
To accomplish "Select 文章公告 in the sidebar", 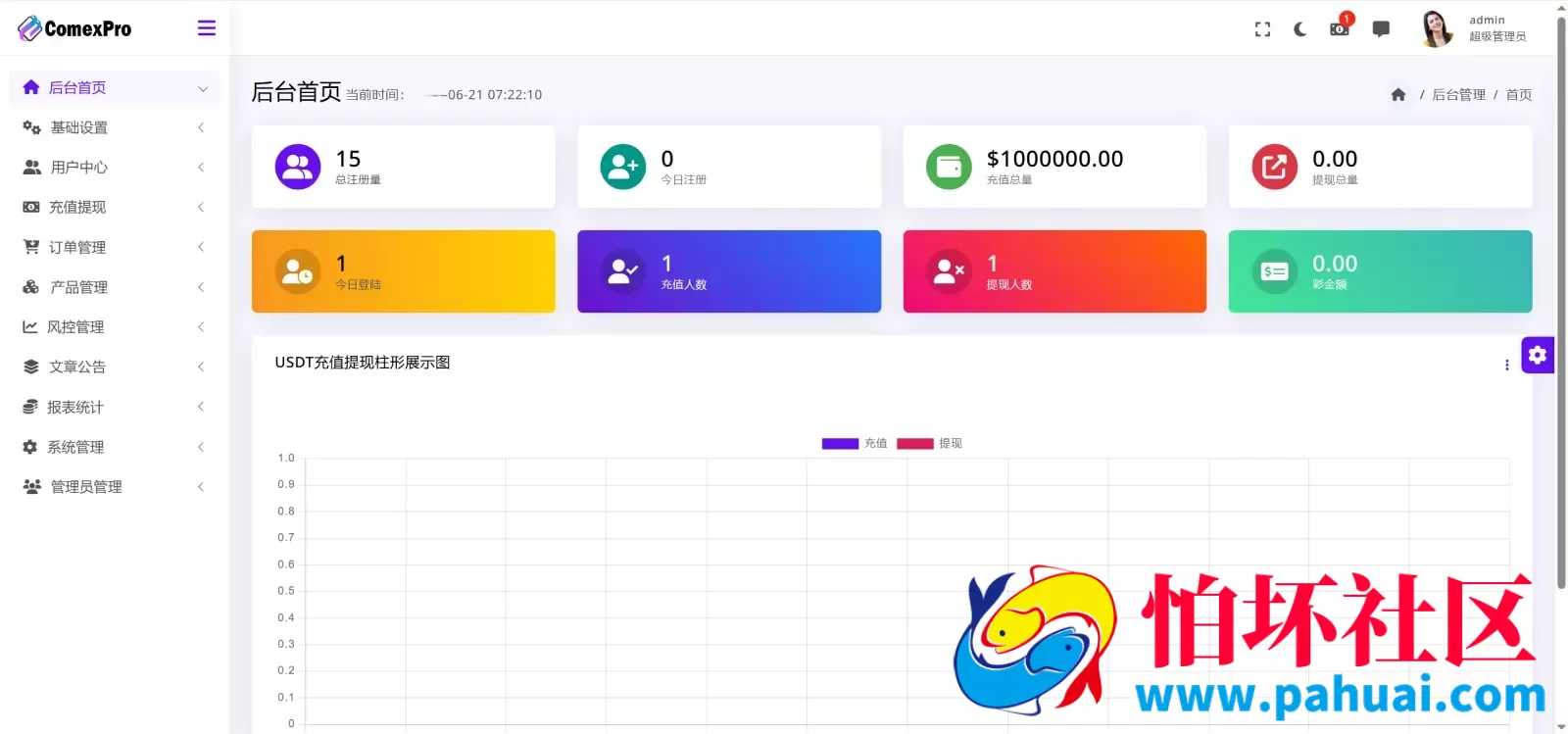I will [x=115, y=367].
